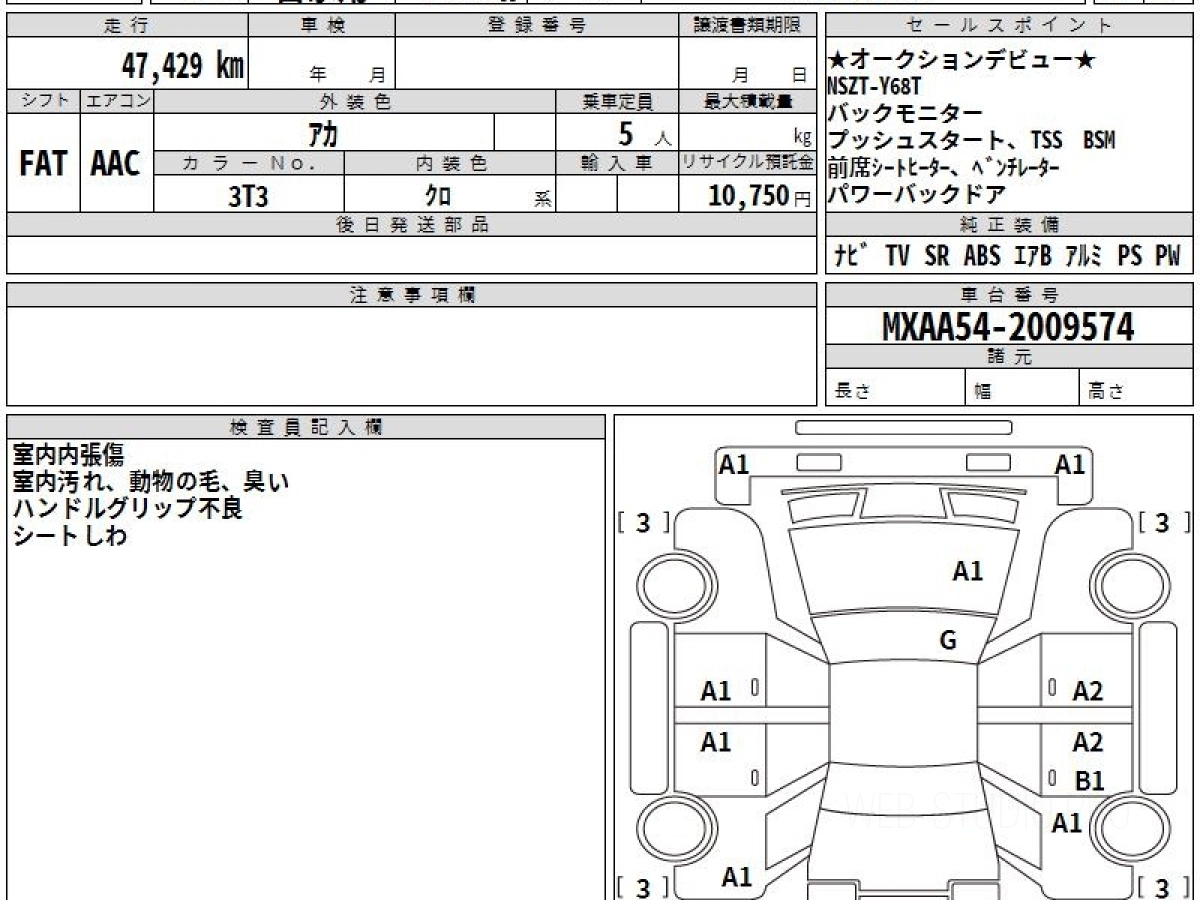This screenshot has width=1200, height=900.
Task: Click the 諸元 header
Action: pyautogui.click(x=1009, y=357)
